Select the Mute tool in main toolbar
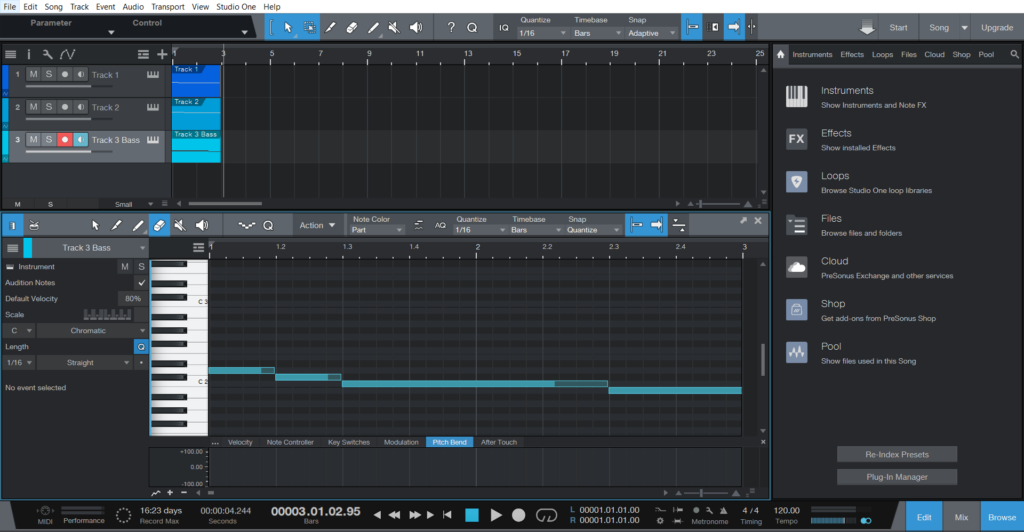The height and width of the screenshot is (532, 1024). coord(394,27)
